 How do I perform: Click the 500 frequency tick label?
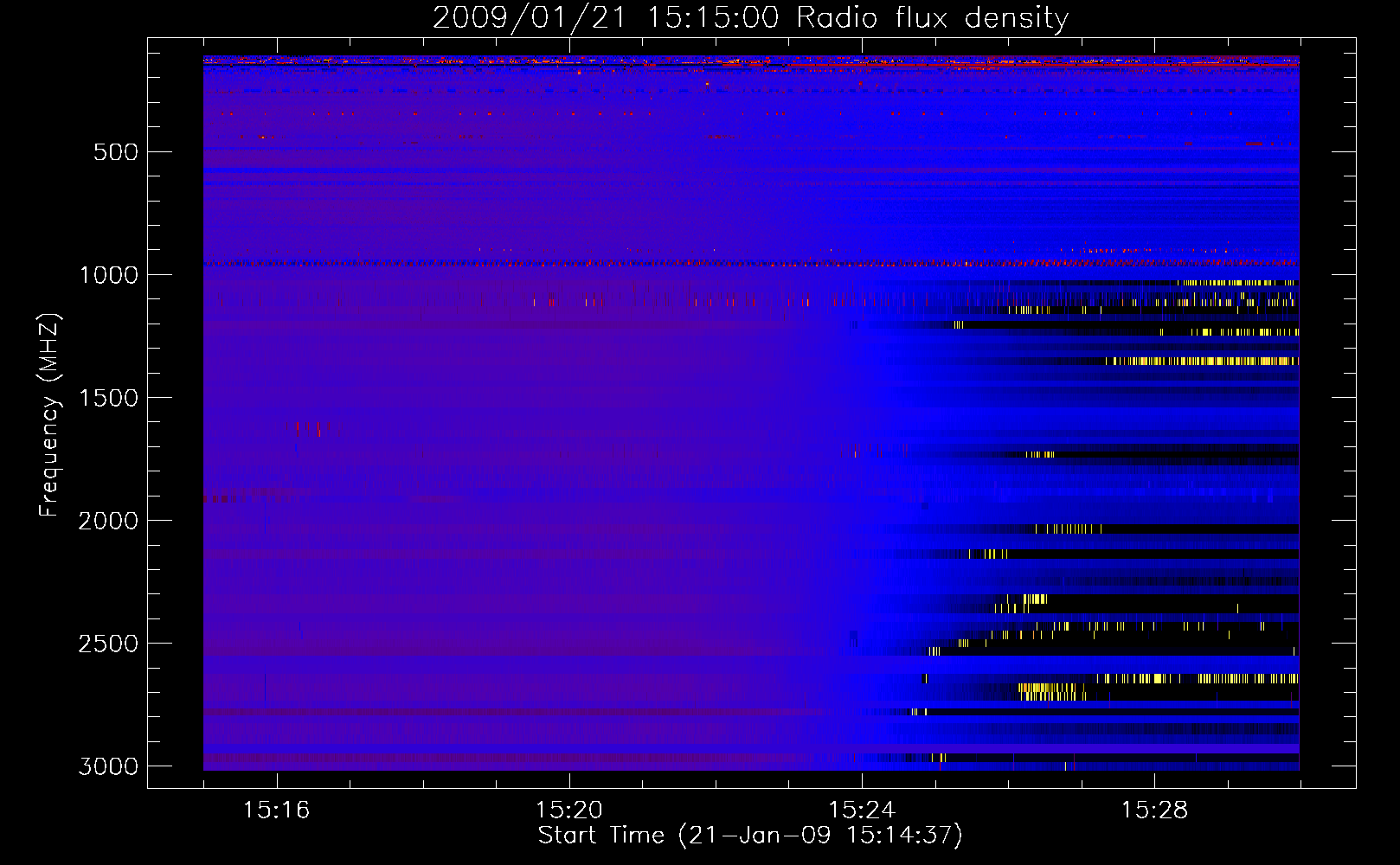click(116, 152)
